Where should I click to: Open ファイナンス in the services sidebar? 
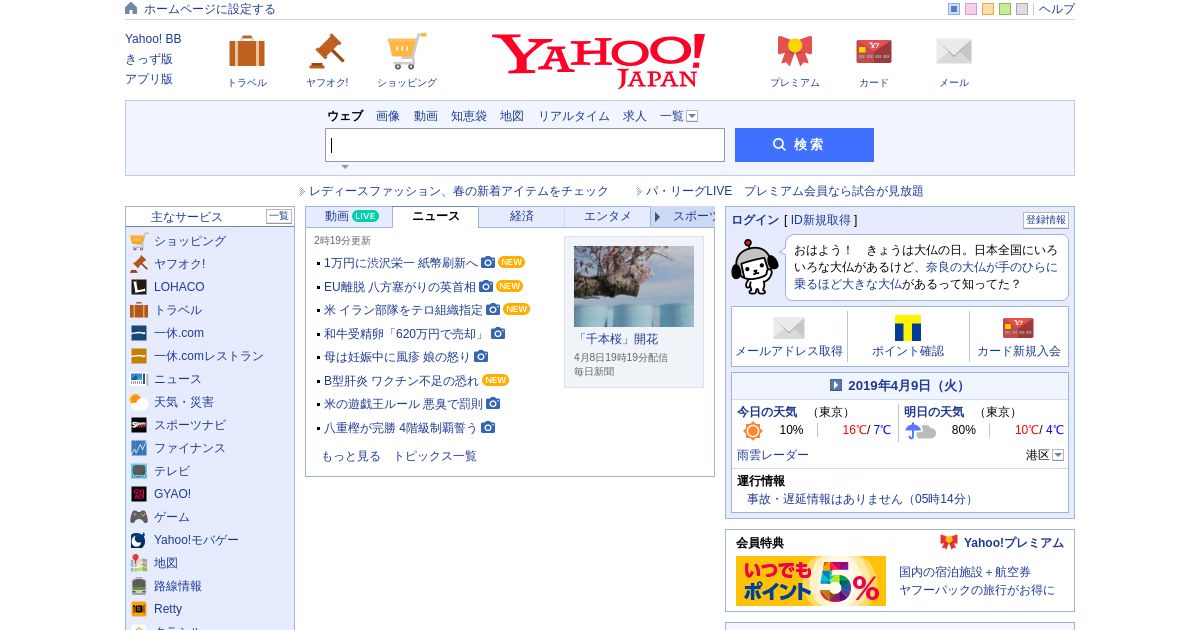190,448
